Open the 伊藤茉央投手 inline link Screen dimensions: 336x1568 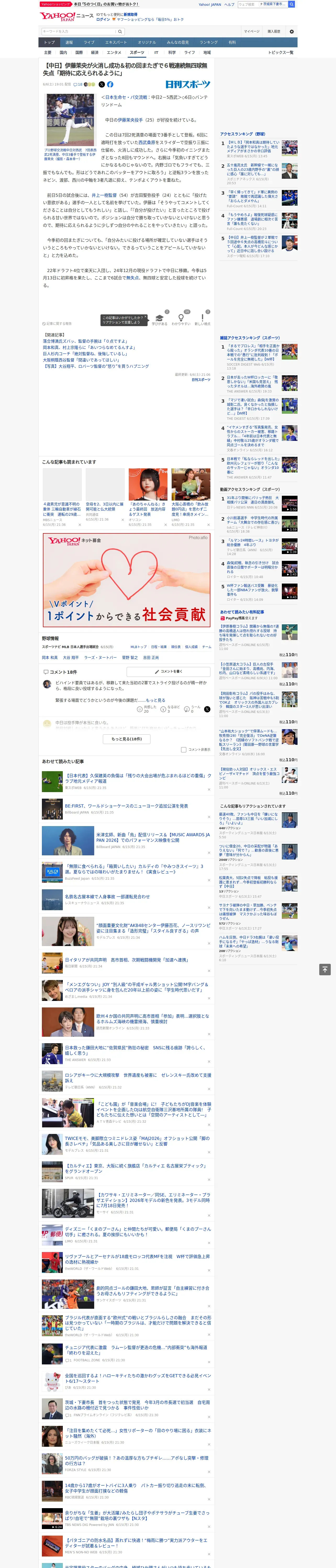pos(131,120)
